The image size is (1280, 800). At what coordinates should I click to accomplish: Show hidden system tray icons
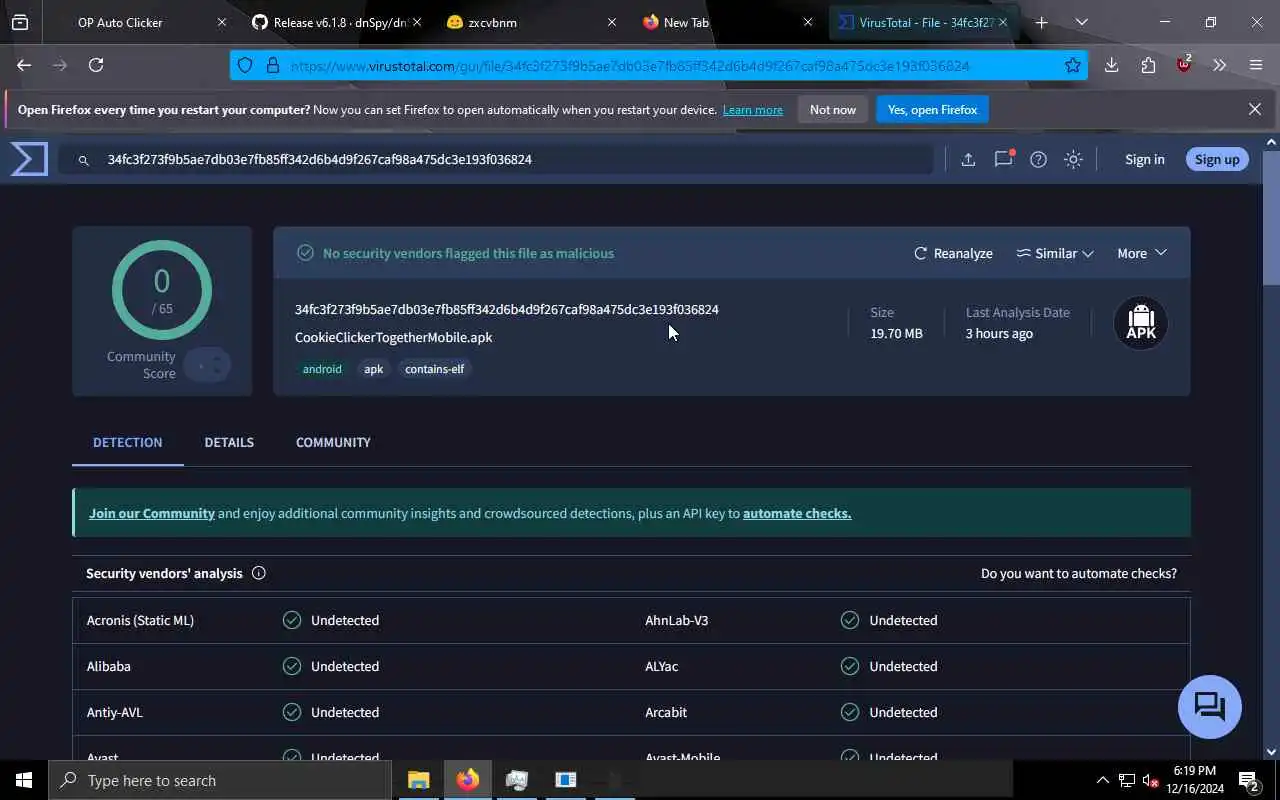(1102, 780)
